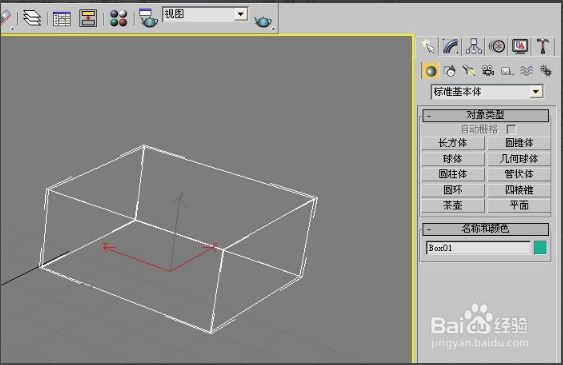
Task: Open the render type 视图 dropdown
Action: [x=205, y=14]
